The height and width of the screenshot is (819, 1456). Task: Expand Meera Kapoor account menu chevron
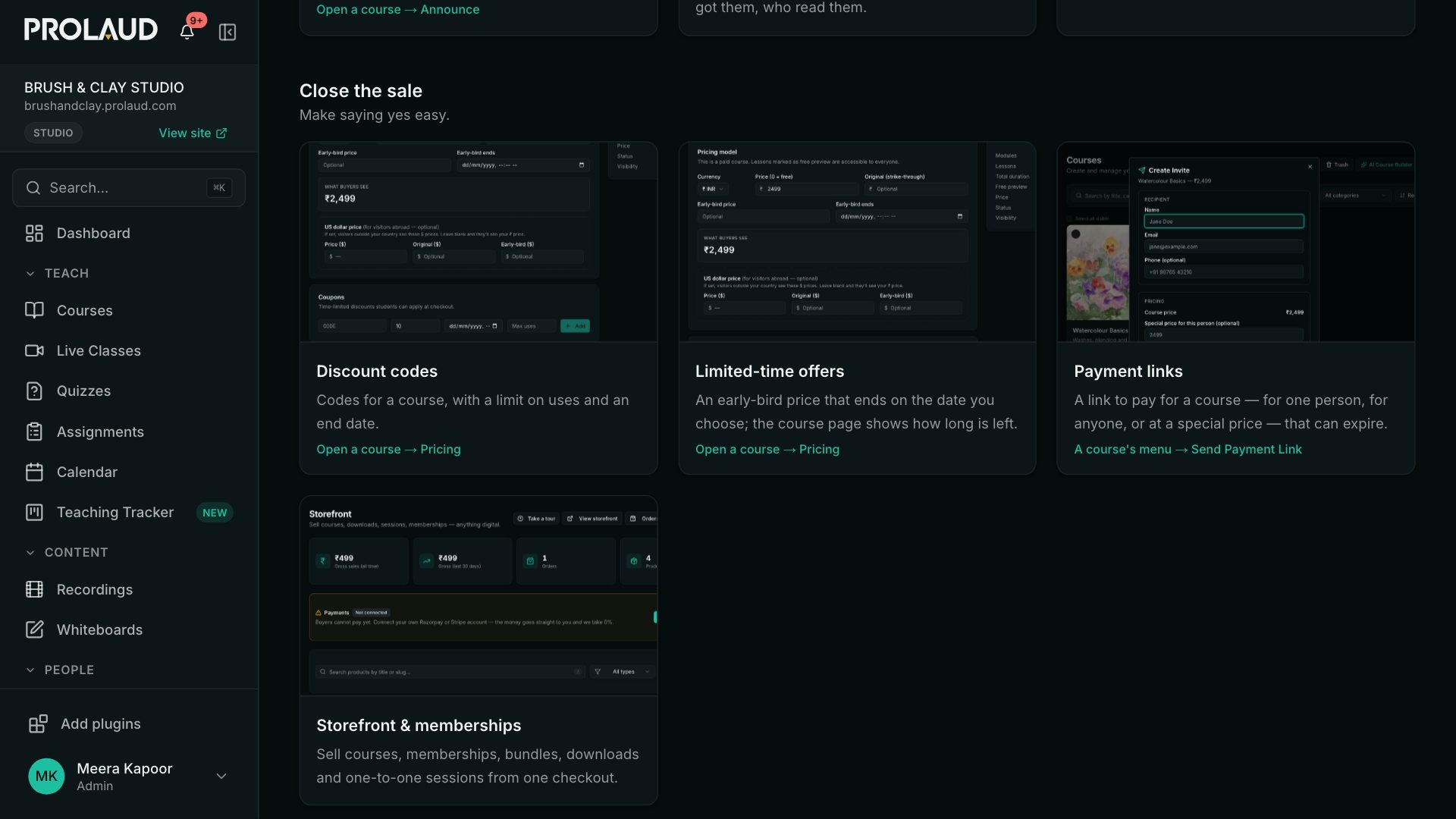click(221, 776)
